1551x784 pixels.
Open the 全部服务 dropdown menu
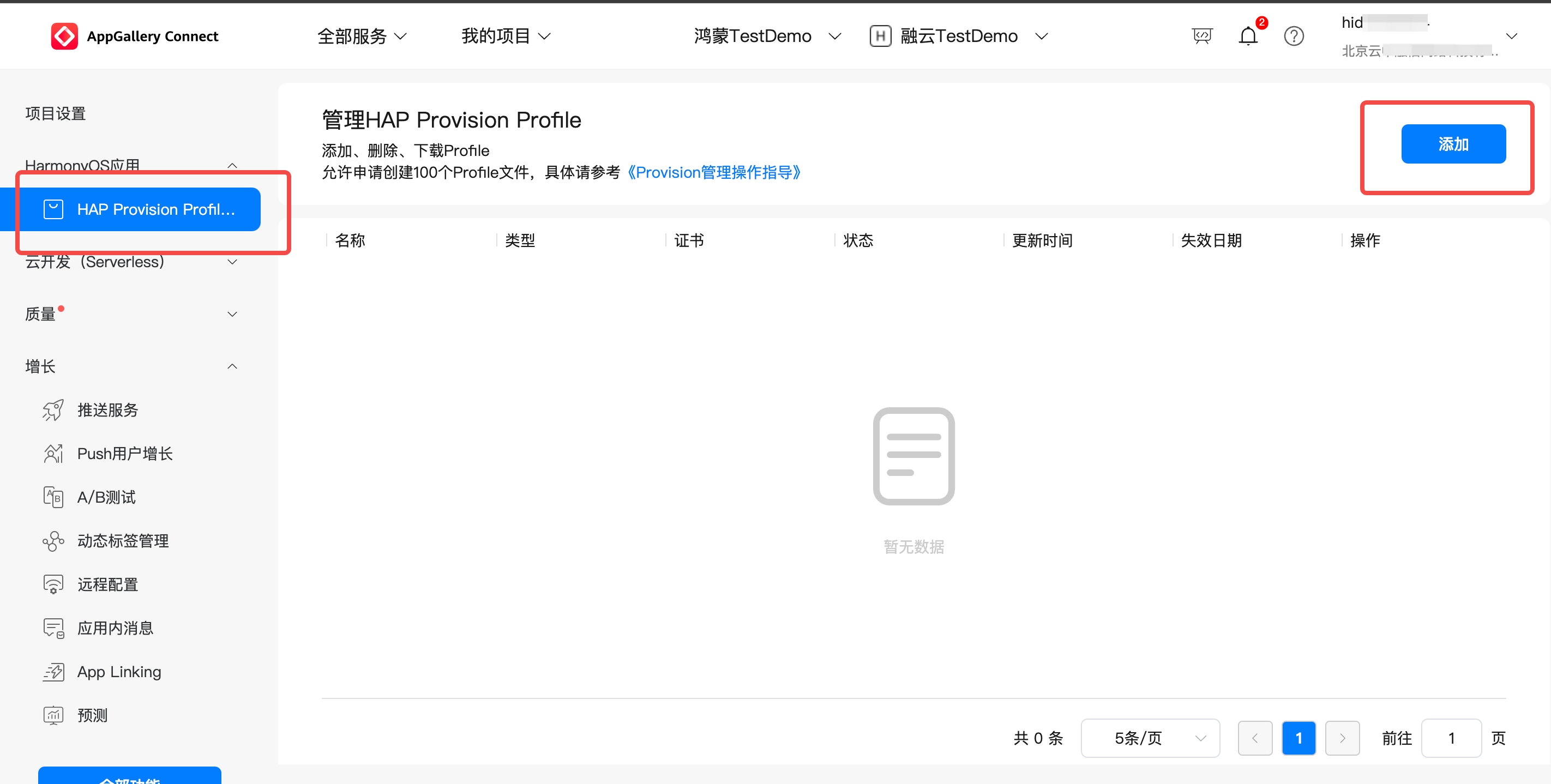click(362, 36)
